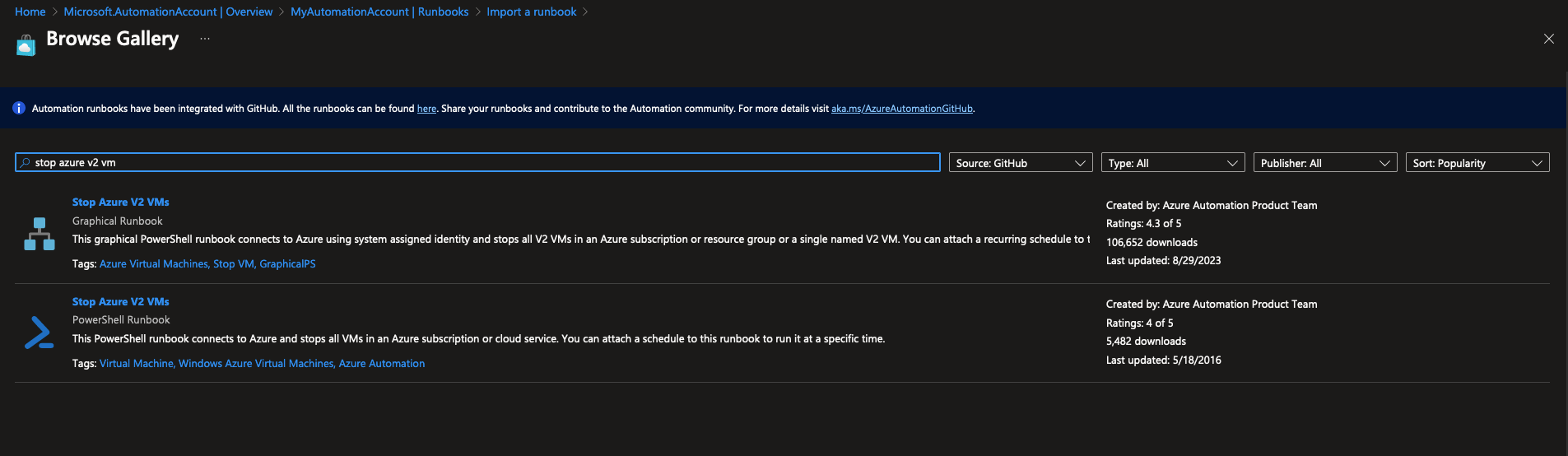Viewport: 1568px width, 456px height.
Task: Click the PowerShell runbook description text
Action: pos(478,338)
